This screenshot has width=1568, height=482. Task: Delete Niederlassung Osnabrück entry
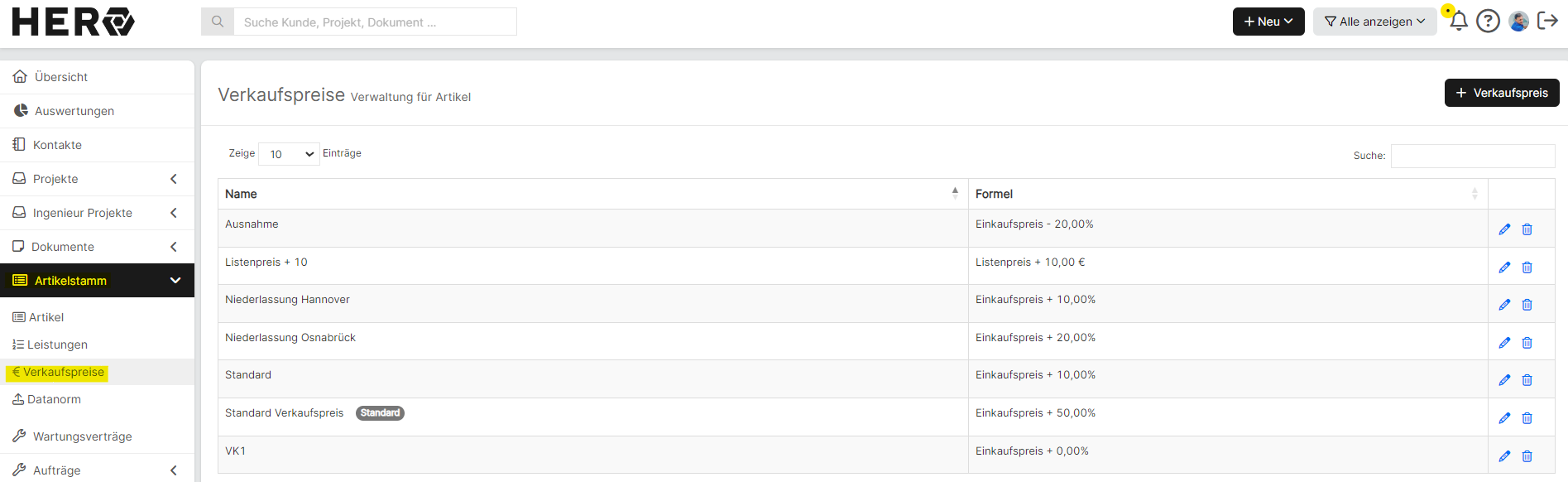click(x=1527, y=343)
